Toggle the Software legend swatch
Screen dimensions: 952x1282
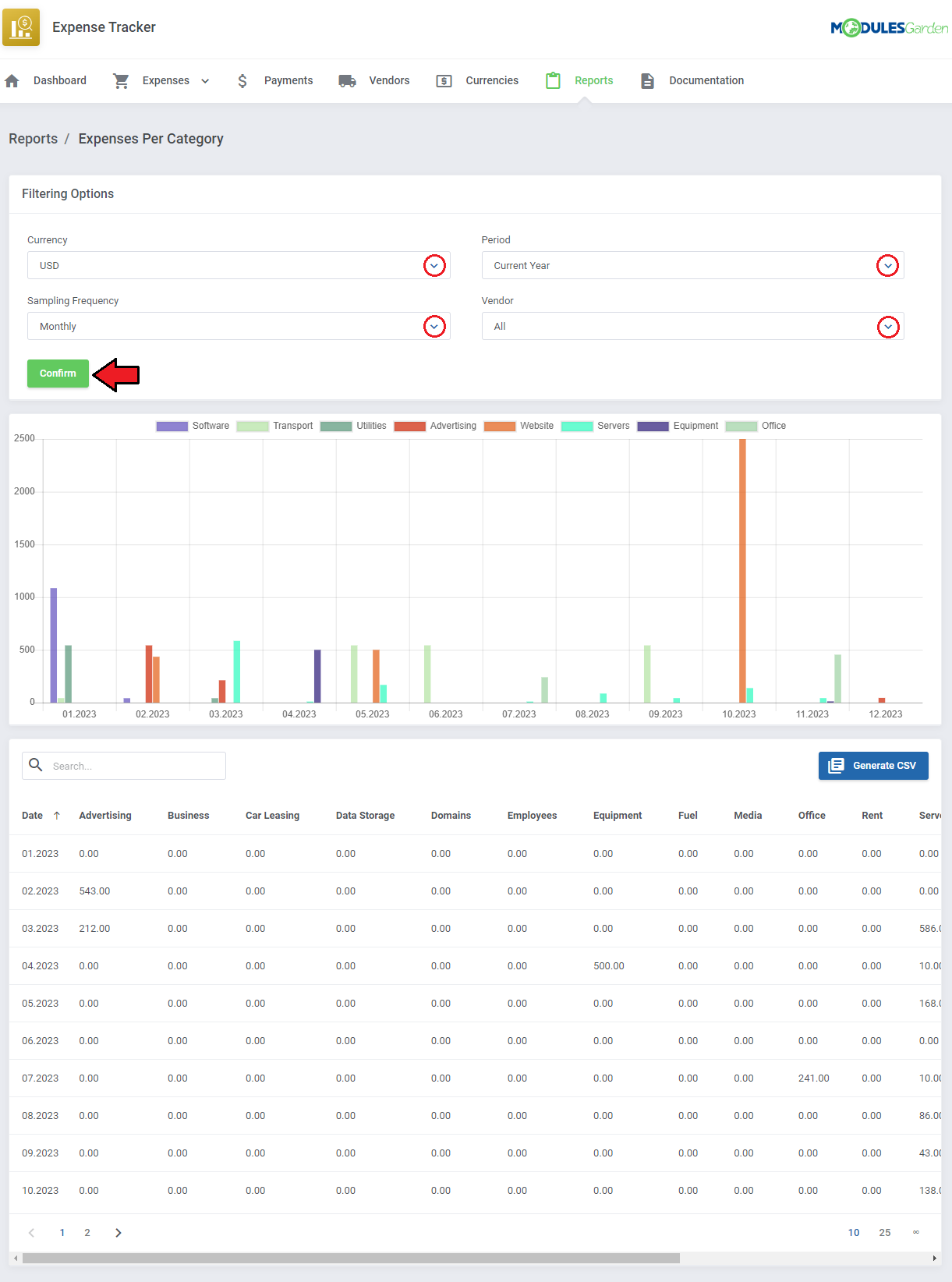coord(172,426)
